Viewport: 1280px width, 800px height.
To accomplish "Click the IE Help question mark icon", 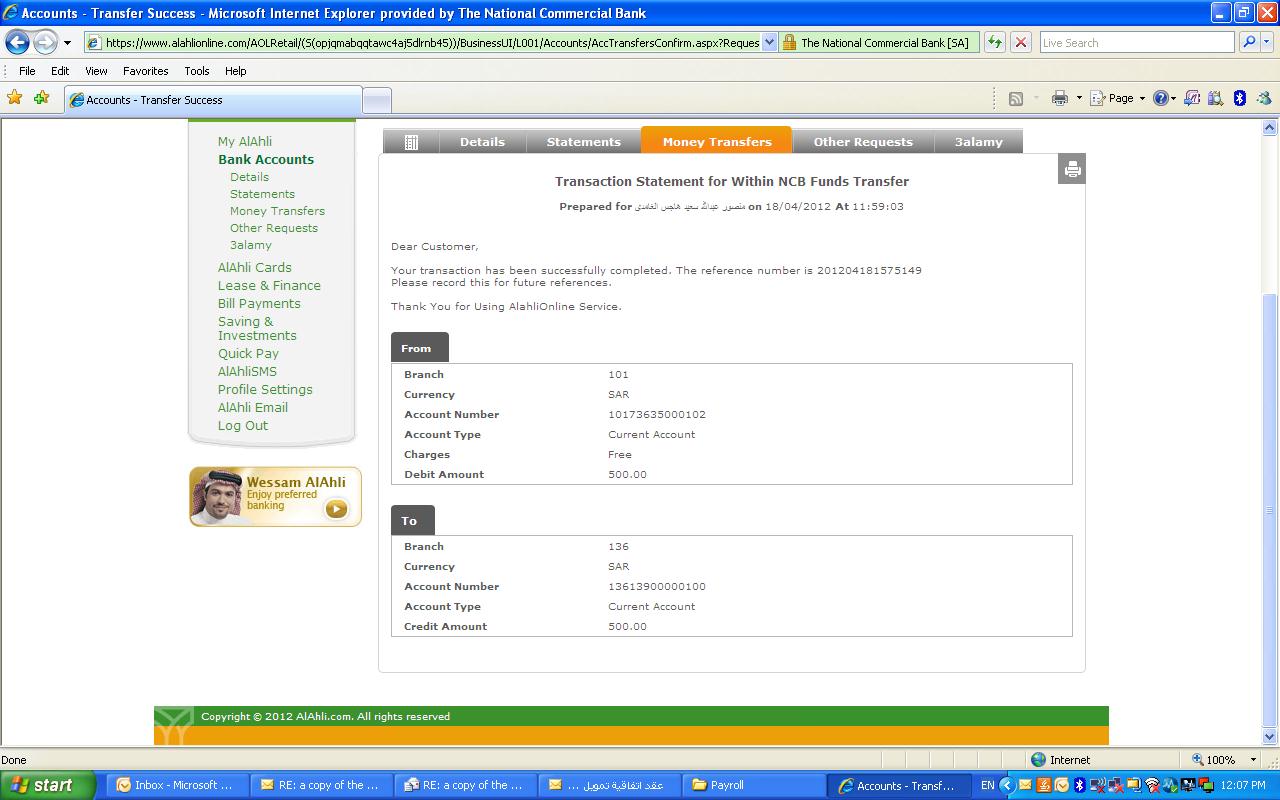I will (x=1160, y=98).
